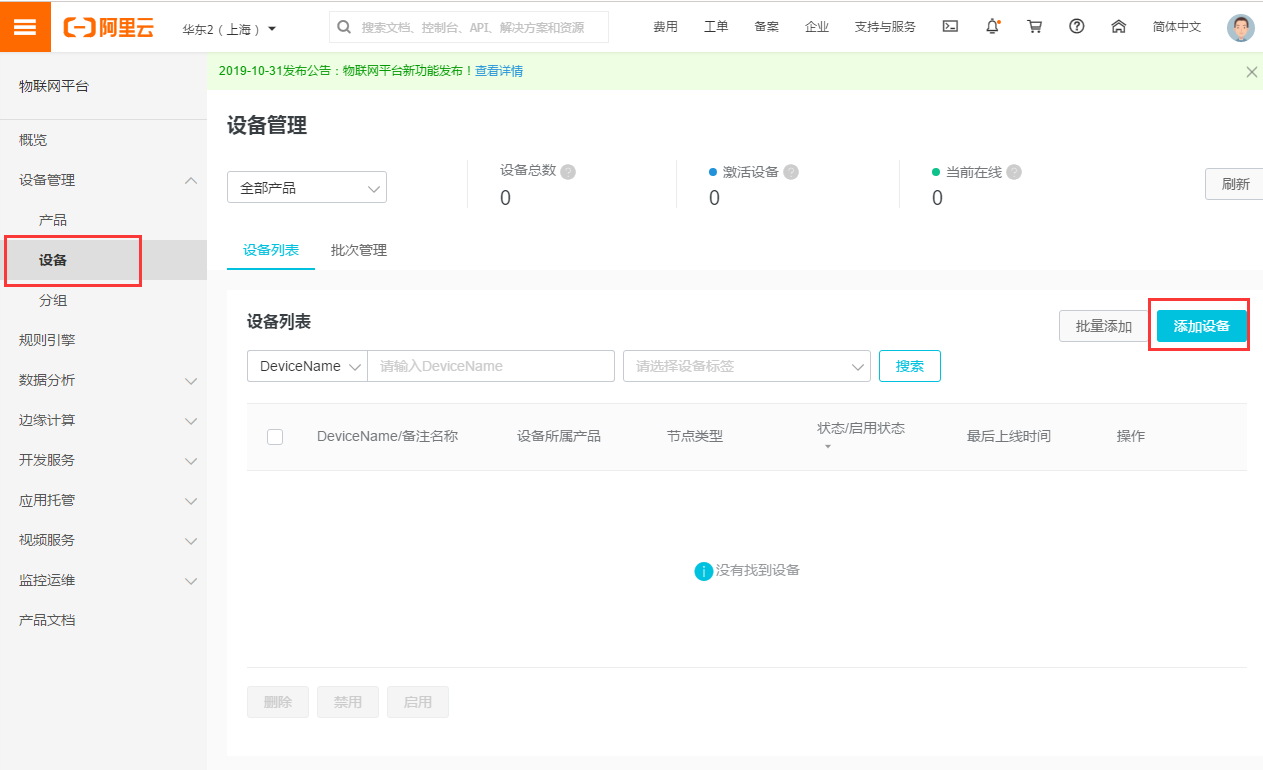Open the DeviceName search type dropdown
Viewport: 1263px width, 770px height.
point(307,366)
